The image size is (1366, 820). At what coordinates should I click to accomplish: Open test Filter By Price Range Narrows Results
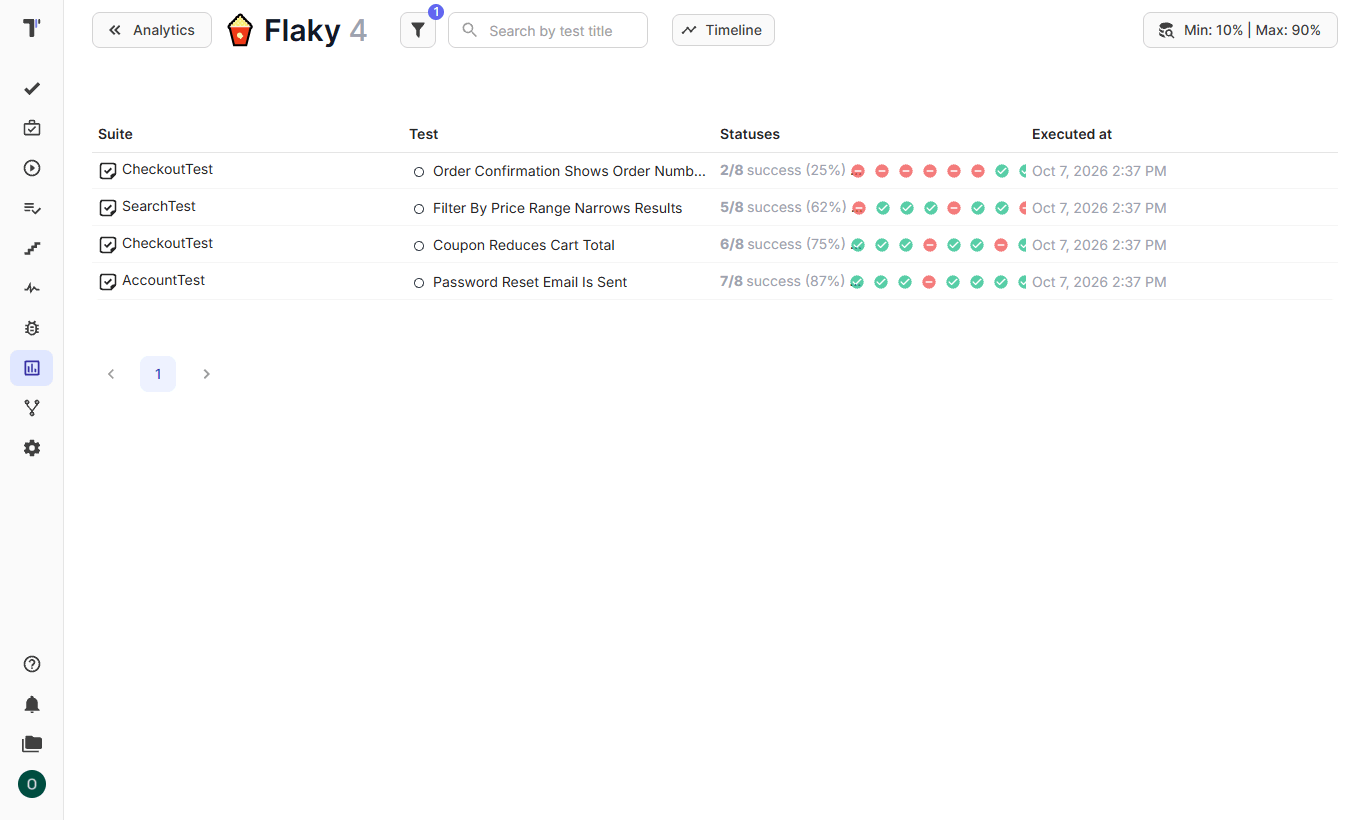coord(557,208)
